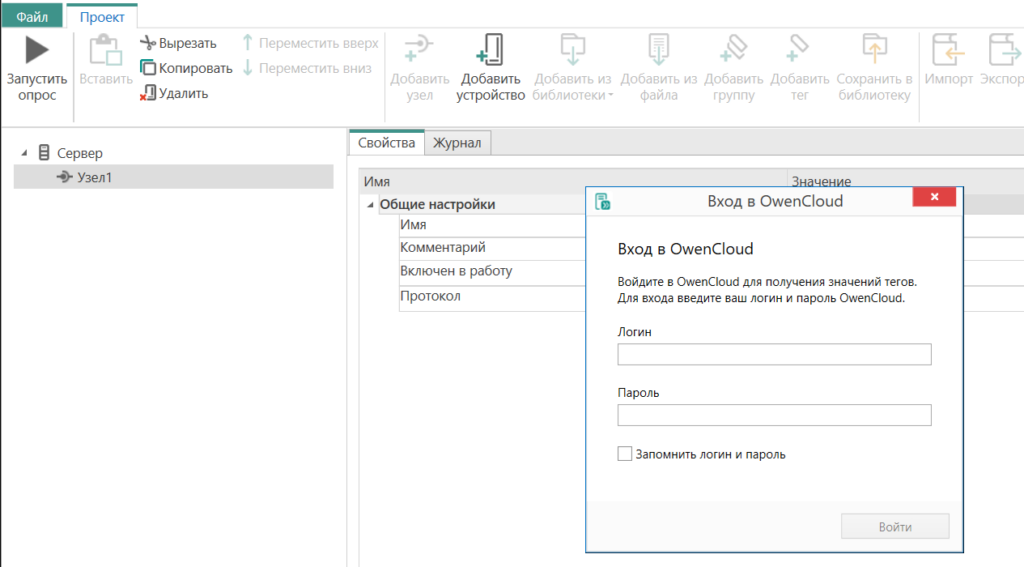
Task: Select the Протокол property row
Action: coord(492,297)
